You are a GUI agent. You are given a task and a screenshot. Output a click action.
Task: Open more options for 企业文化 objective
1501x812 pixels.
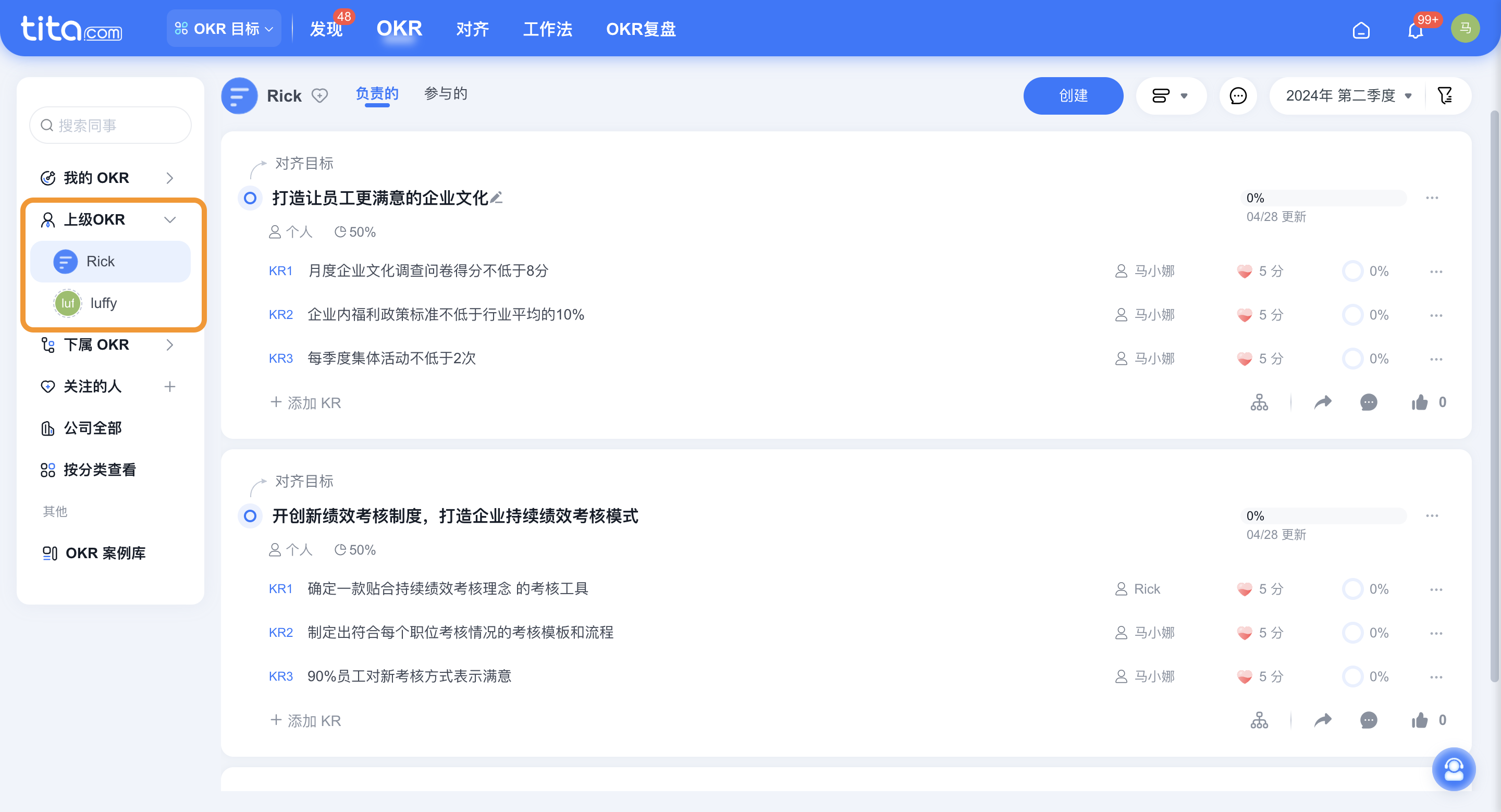tap(1432, 198)
